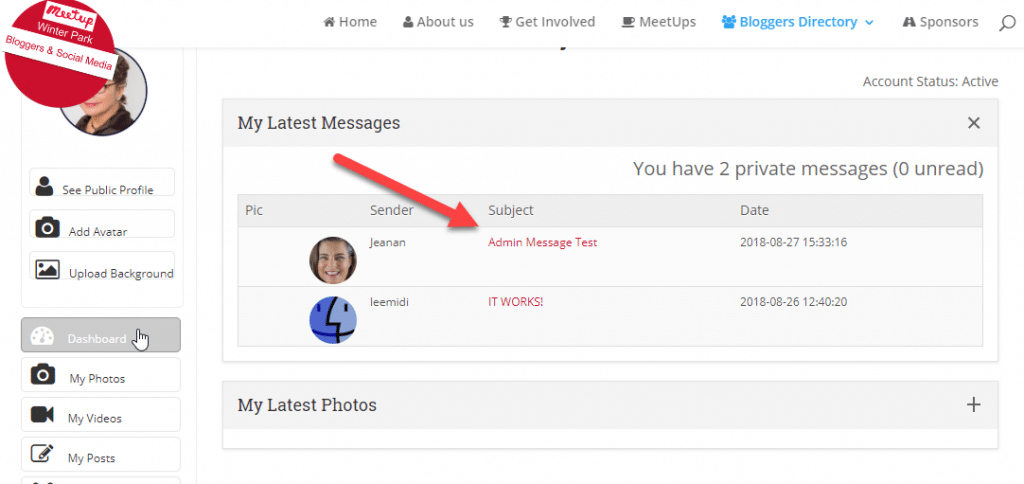Click the pencil edit icon beside My Posts

(x=42, y=453)
